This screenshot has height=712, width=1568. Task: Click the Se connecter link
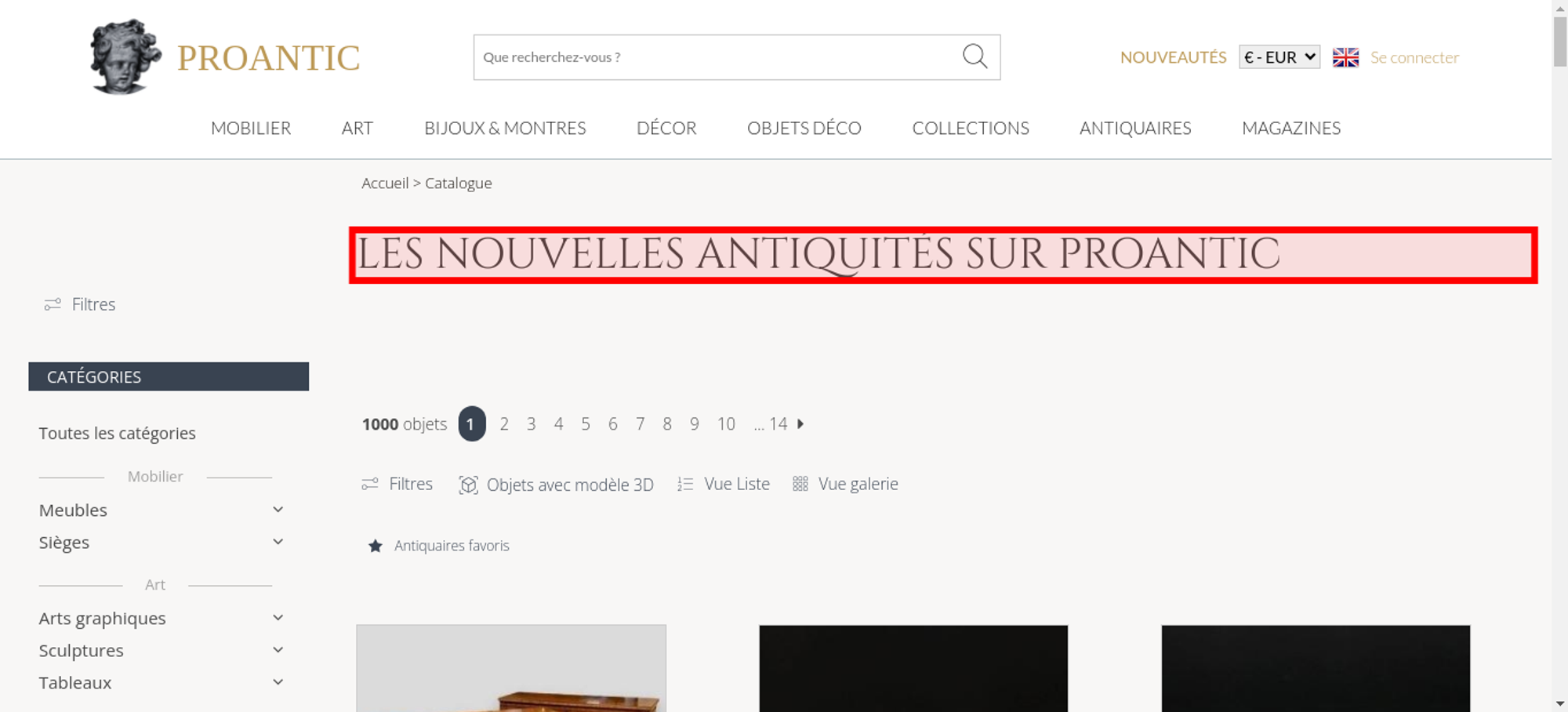coord(1414,57)
